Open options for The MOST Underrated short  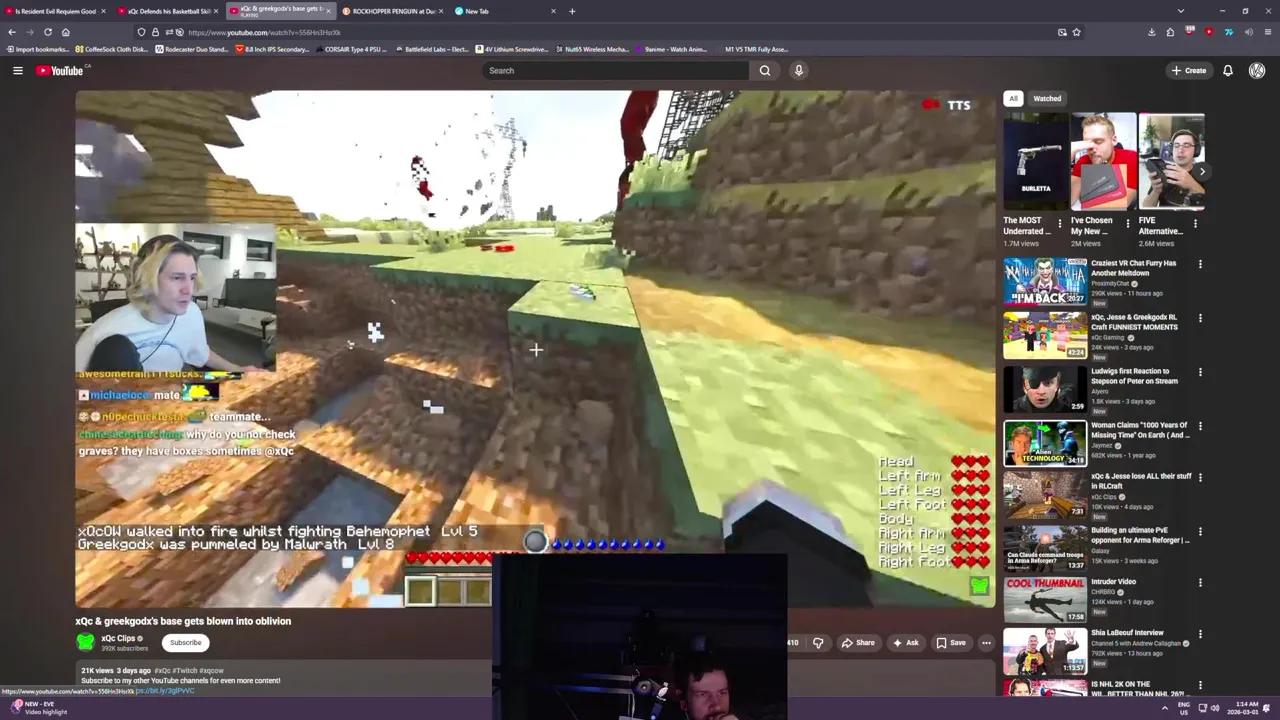pyautogui.click(x=1060, y=224)
